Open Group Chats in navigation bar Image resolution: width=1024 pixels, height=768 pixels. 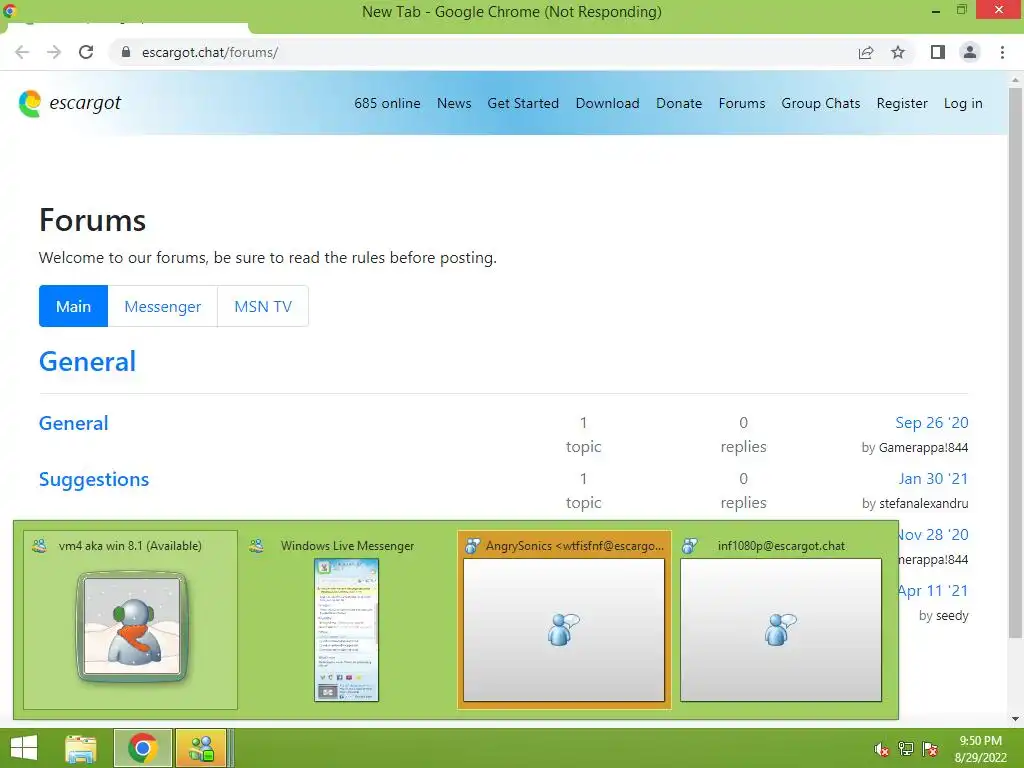point(821,103)
